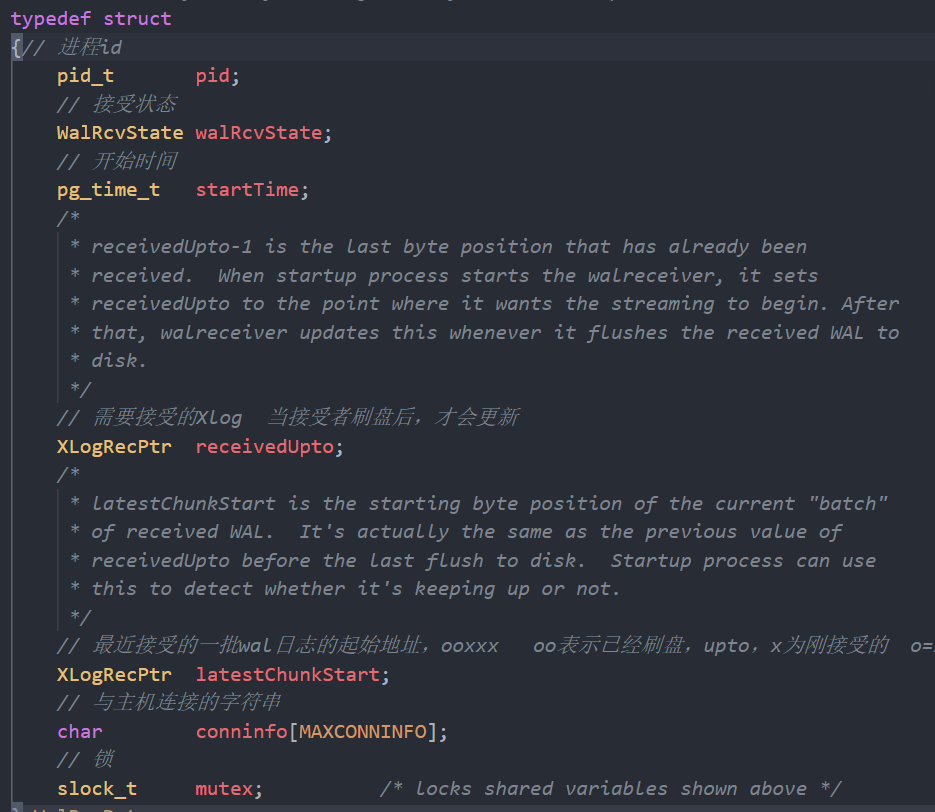Select 'XLogRecPtr' type before latestChunkStart

coord(114,674)
